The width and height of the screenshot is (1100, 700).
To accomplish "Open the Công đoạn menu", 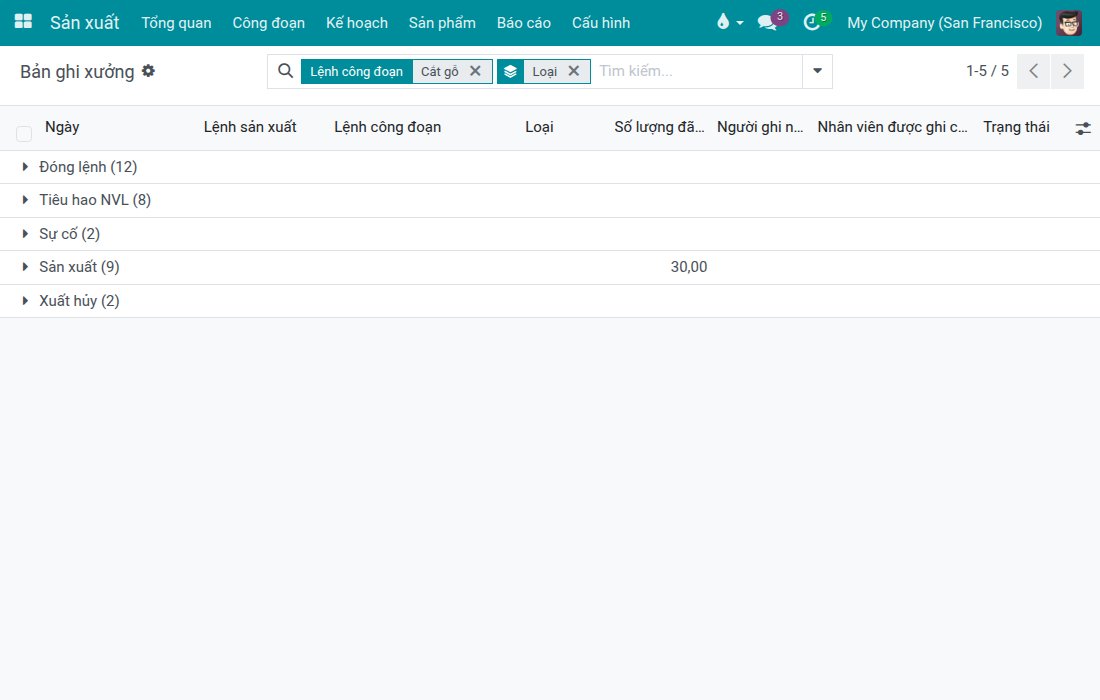I will click(269, 22).
